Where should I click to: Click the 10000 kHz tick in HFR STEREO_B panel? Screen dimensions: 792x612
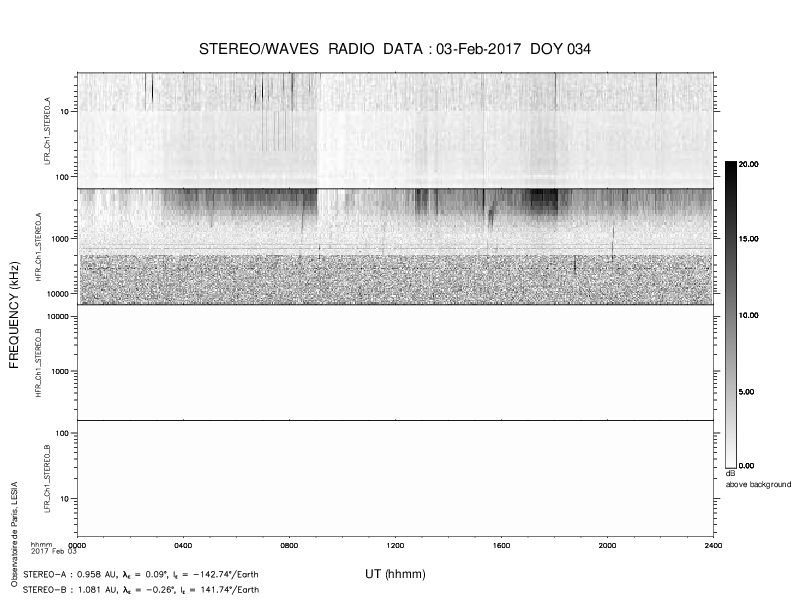(x=59, y=317)
